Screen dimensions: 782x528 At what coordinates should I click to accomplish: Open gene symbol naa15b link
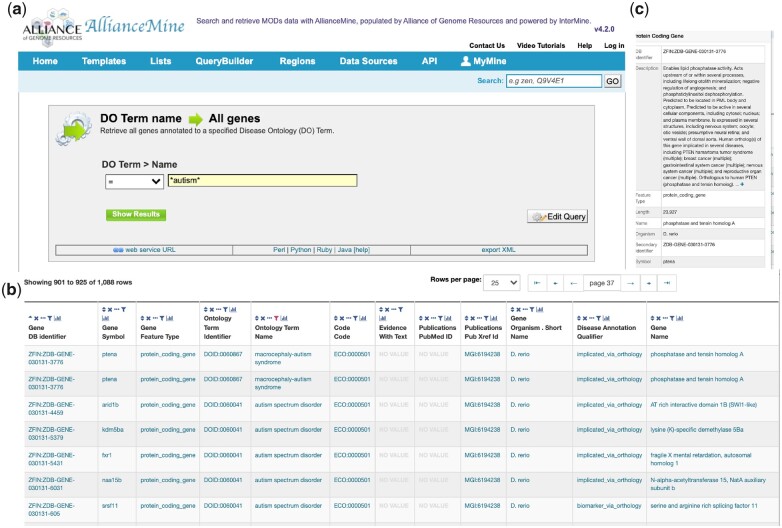tap(112, 480)
